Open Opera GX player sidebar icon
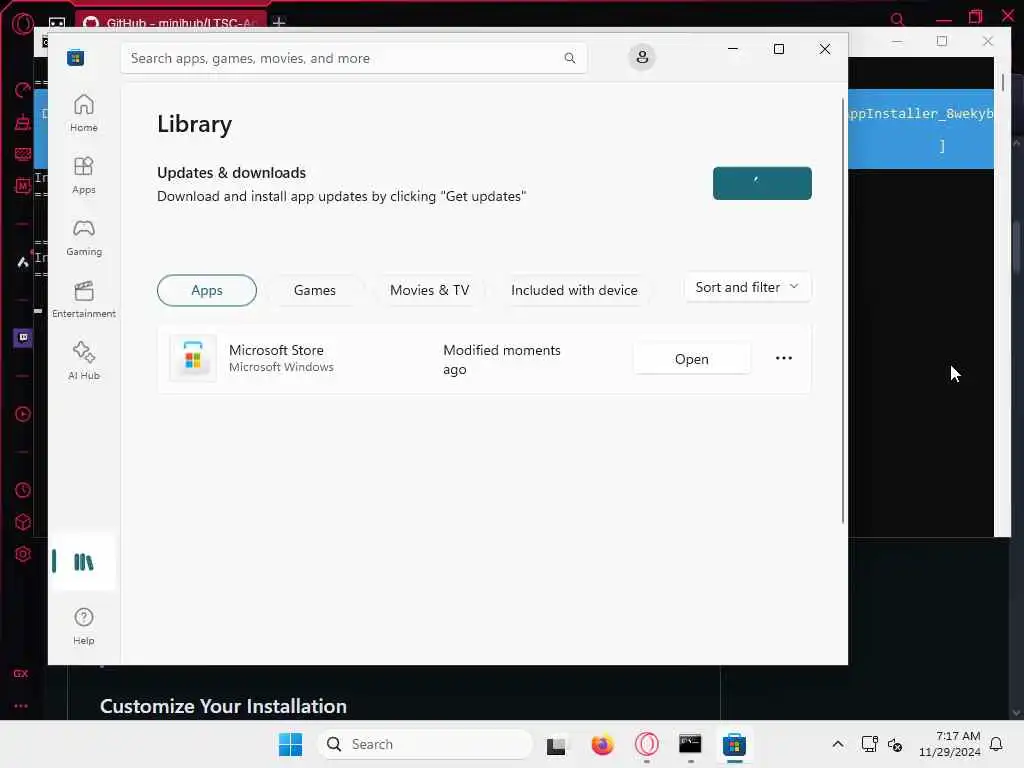 [x=23, y=414]
